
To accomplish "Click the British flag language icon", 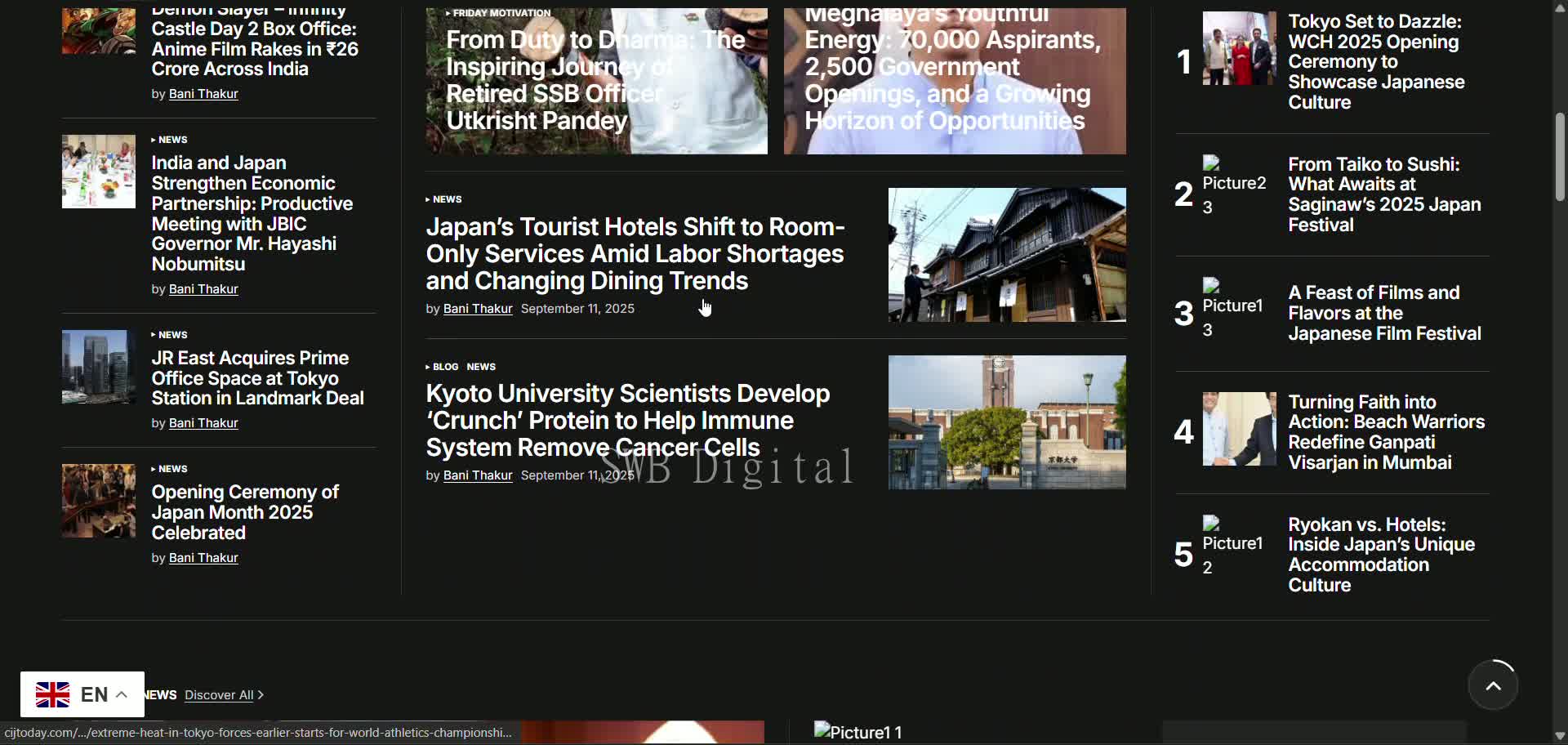I will pos(52,694).
